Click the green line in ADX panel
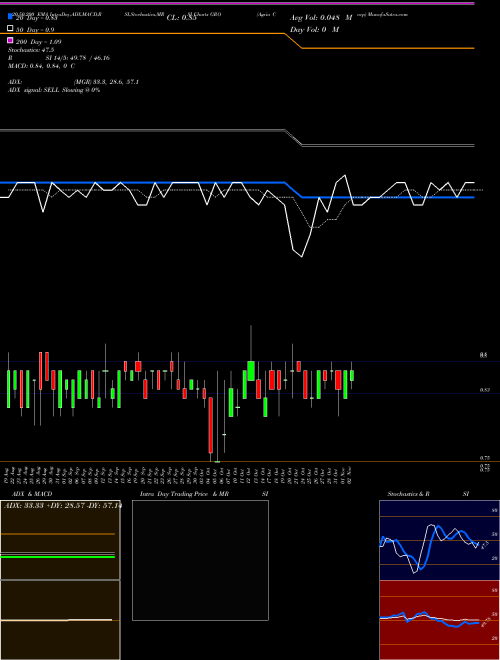This screenshot has width=500, height=660. pyautogui.click(x=58, y=556)
